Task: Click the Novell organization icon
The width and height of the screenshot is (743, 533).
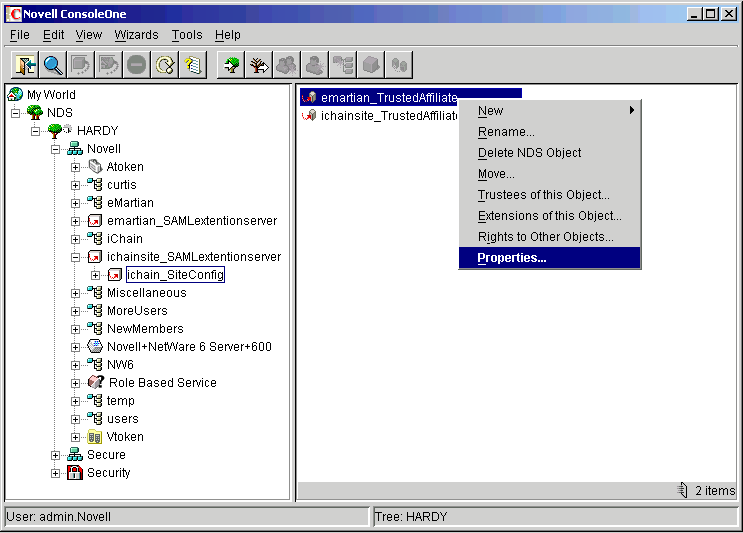Action: point(75,148)
